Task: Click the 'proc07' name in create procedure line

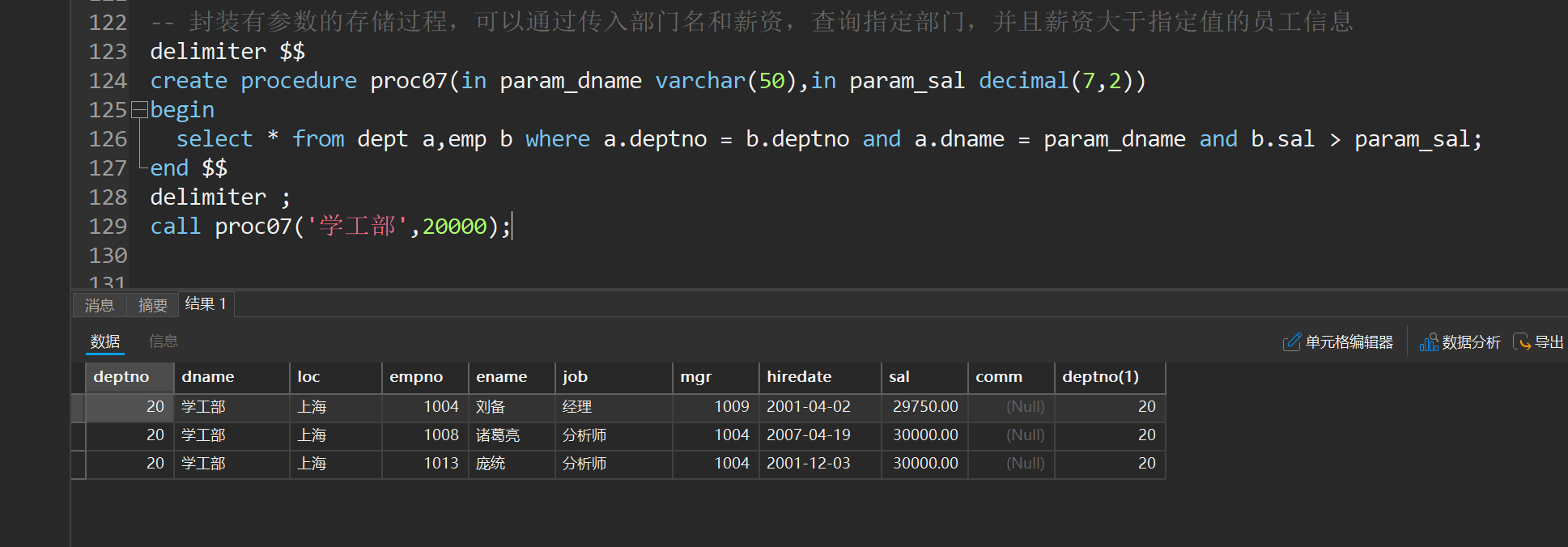Action: click(409, 81)
